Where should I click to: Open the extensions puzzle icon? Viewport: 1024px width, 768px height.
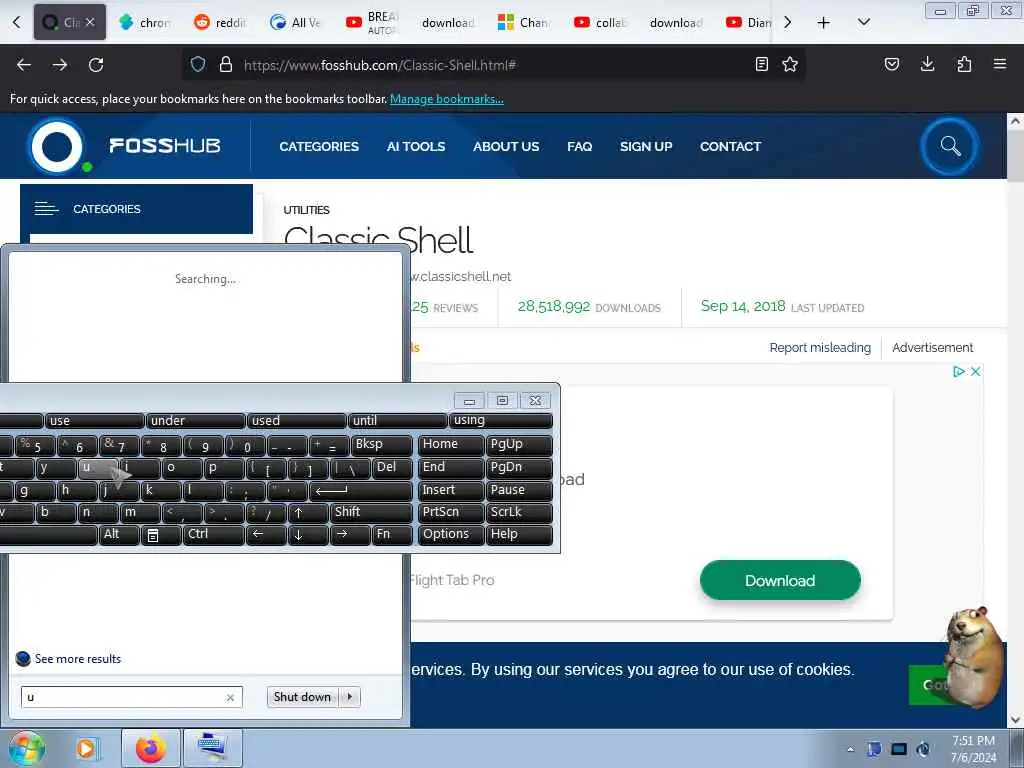[x=964, y=64]
